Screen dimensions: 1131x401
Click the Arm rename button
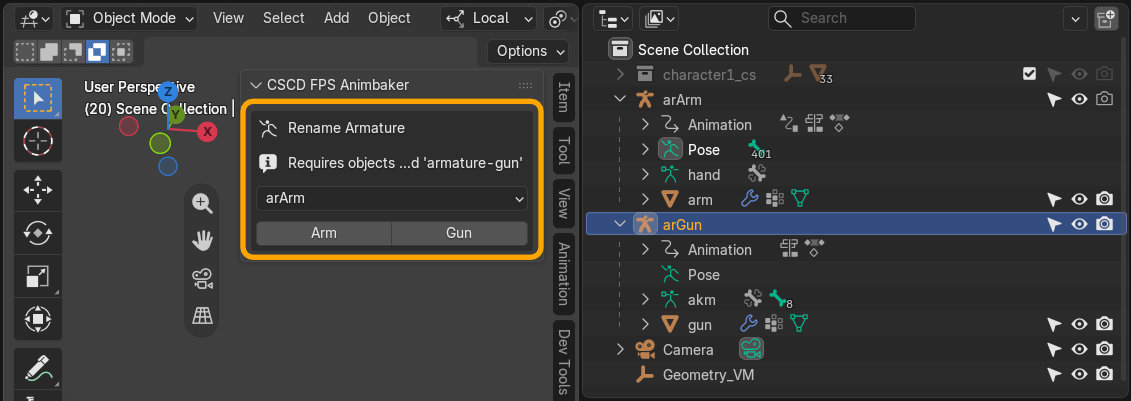[324, 233]
